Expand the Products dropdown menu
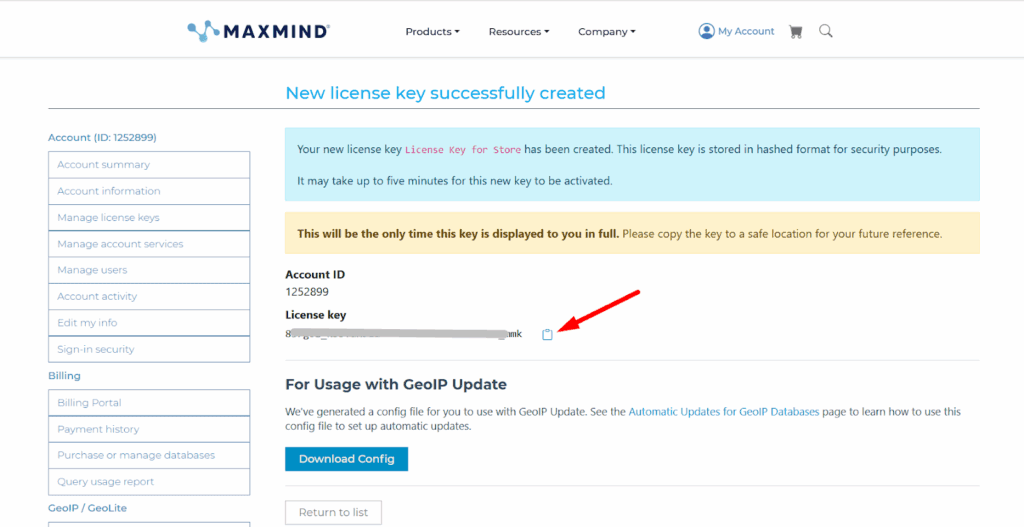This screenshot has height=527, width=1024. (432, 31)
